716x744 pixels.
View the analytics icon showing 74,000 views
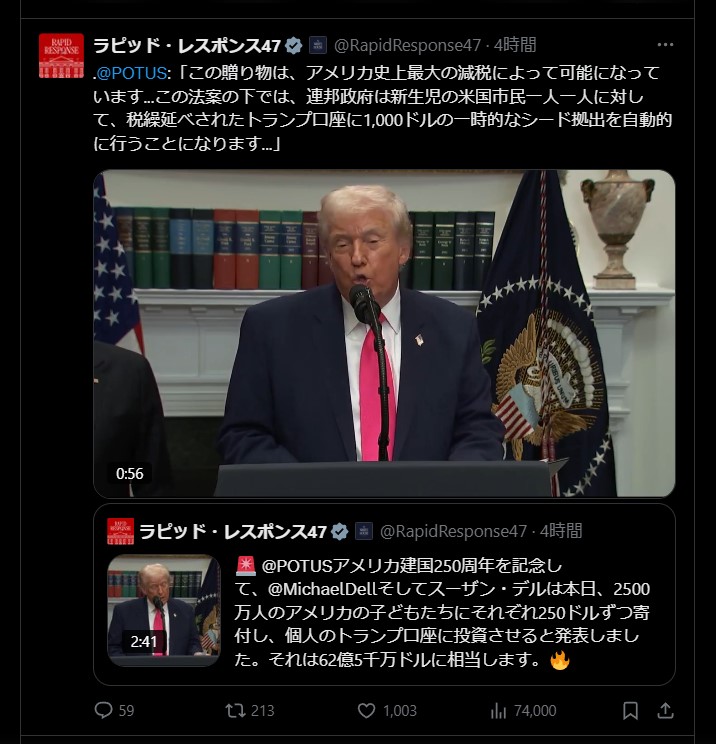[x=498, y=710]
